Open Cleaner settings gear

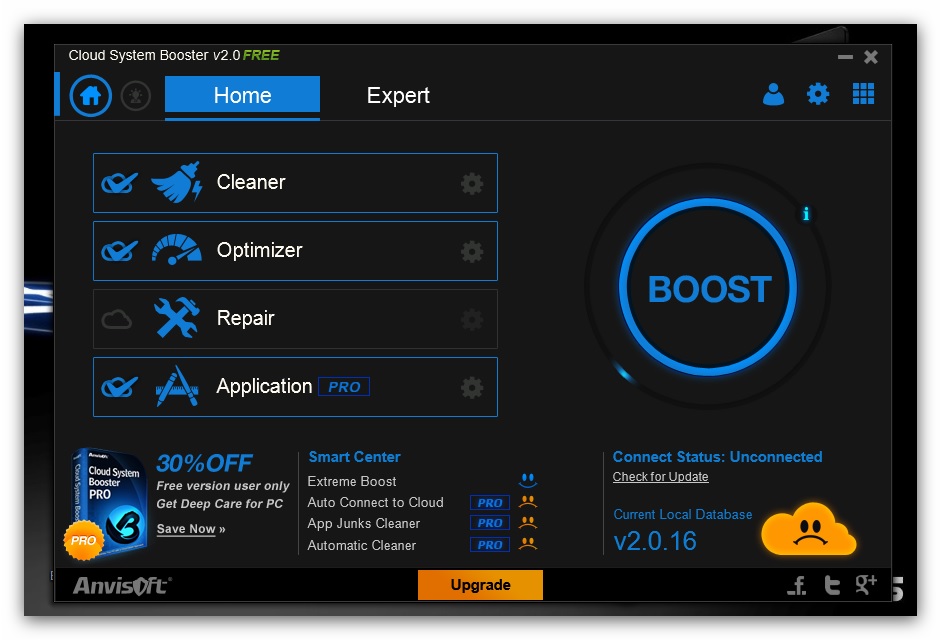(472, 184)
